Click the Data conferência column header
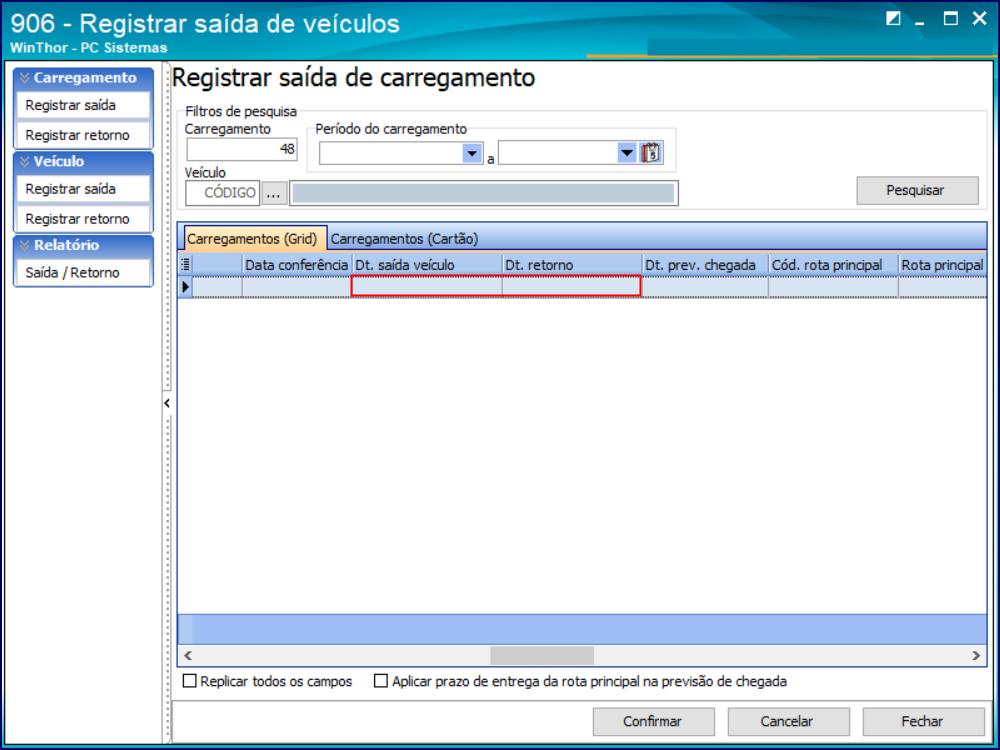This screenshot has height=750, width=1000. (x=297, y=265)
